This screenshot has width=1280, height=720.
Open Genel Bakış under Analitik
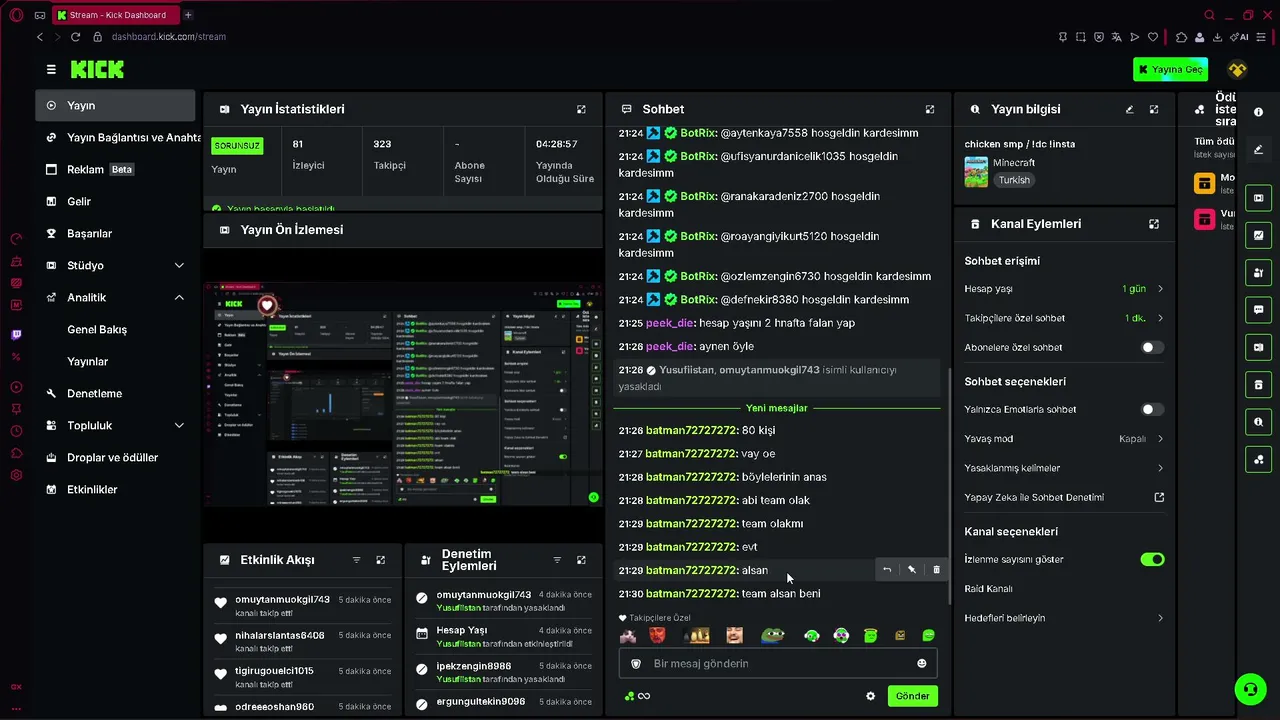97,329
